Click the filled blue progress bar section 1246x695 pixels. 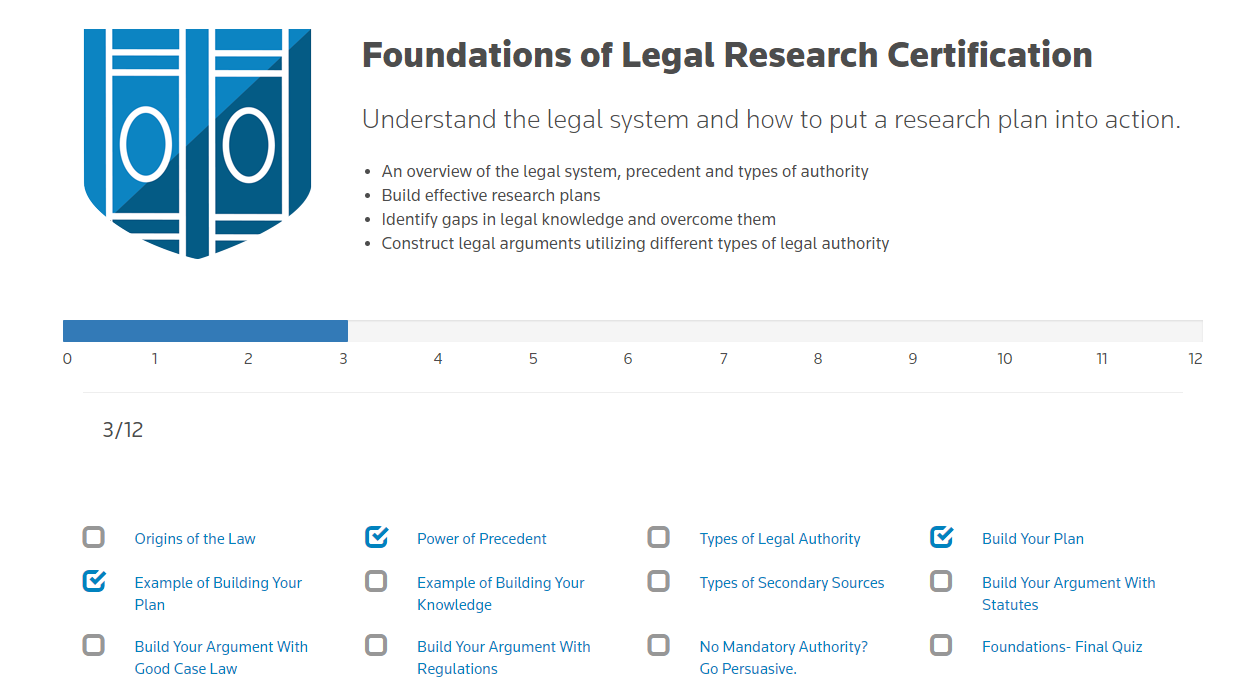205,331
